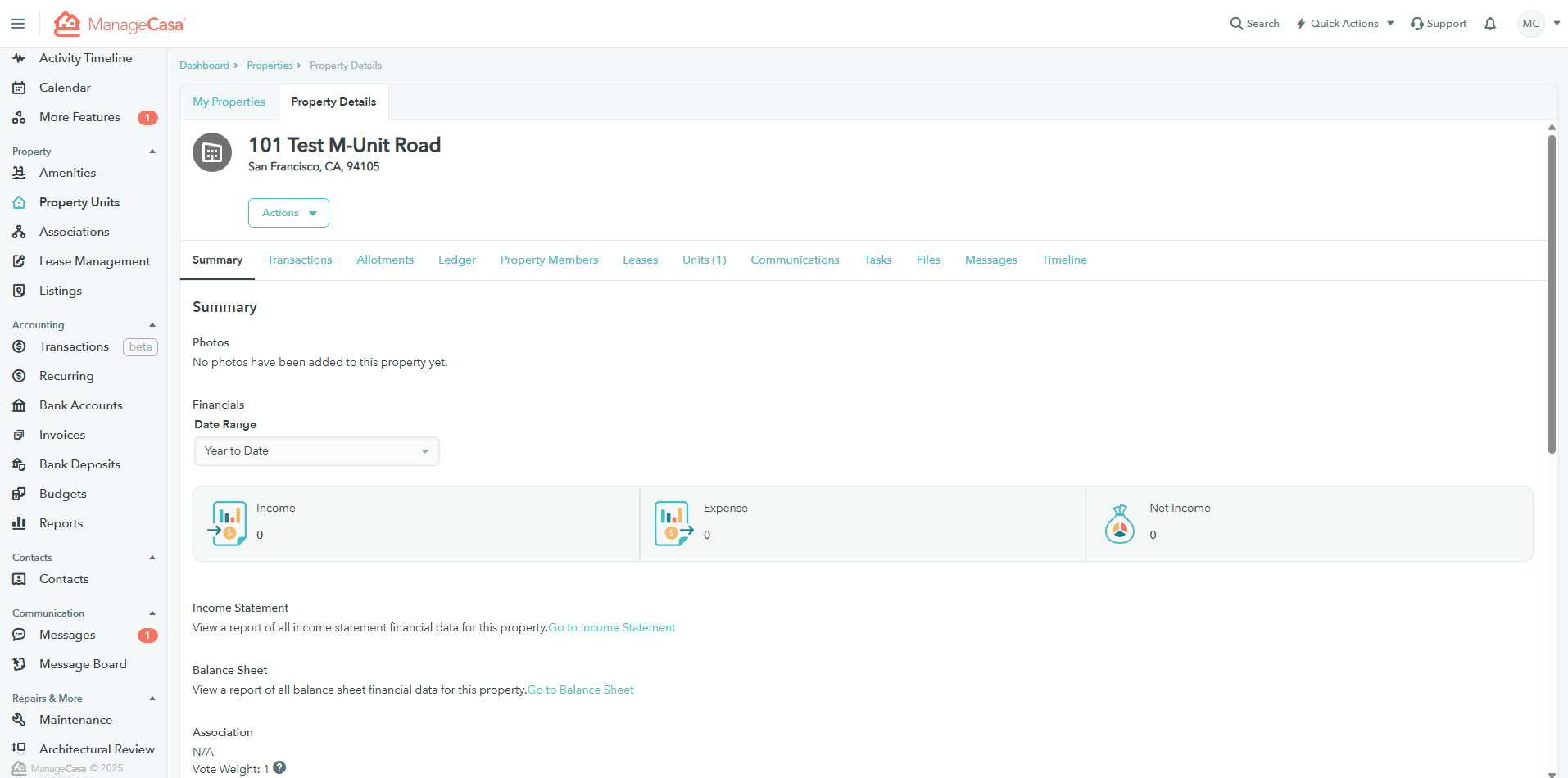Click the notifications bell icon

[x=1490, y=24]
